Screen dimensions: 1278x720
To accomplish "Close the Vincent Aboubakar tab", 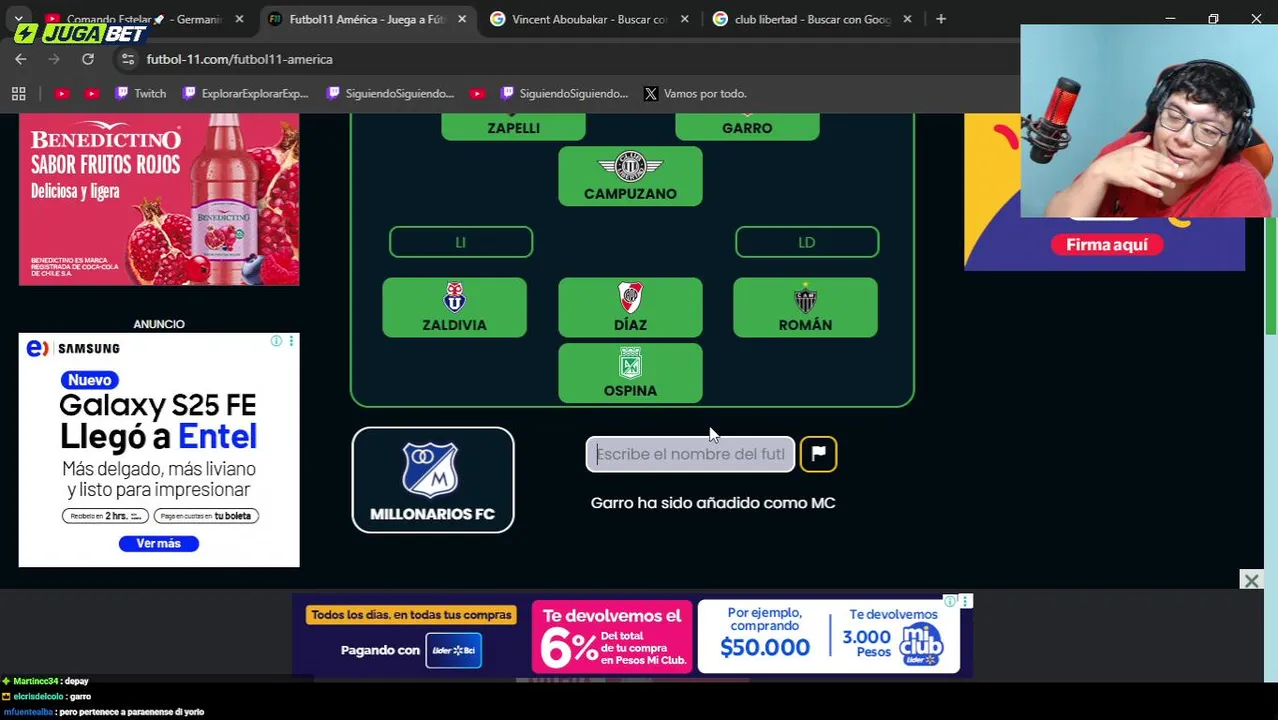I will click(685, 19).
